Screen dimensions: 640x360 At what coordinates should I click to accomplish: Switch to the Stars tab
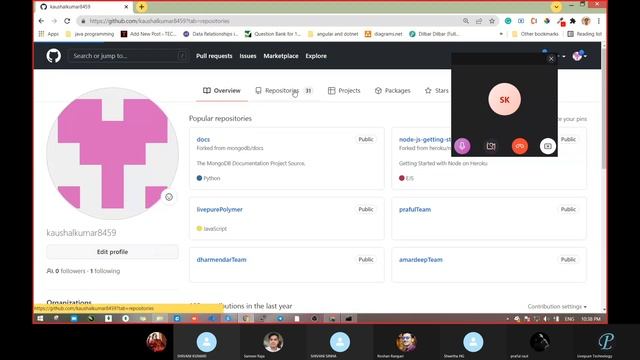[x=437, y=91]
